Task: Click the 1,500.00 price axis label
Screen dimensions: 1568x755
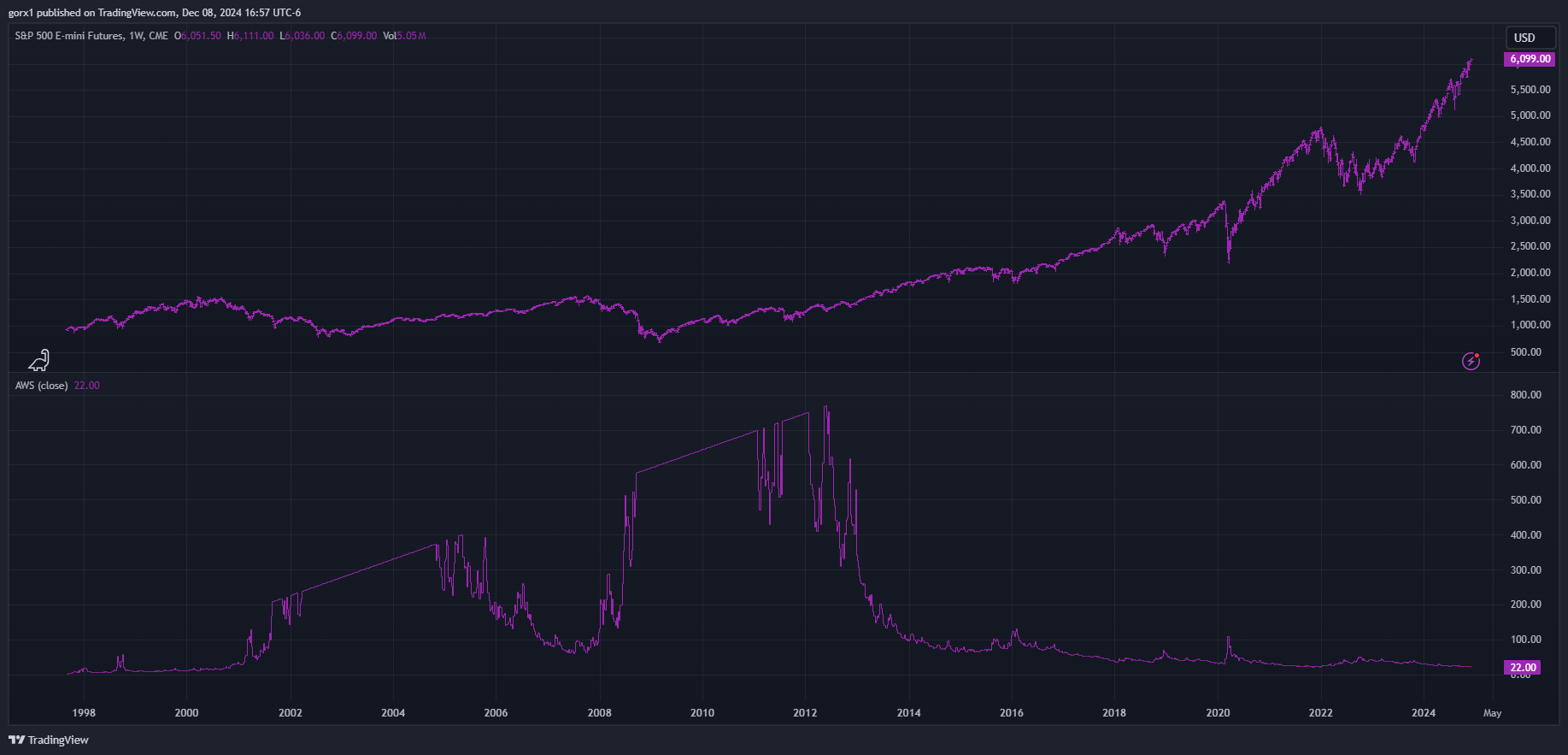Action: click(x=1530, y=299)
